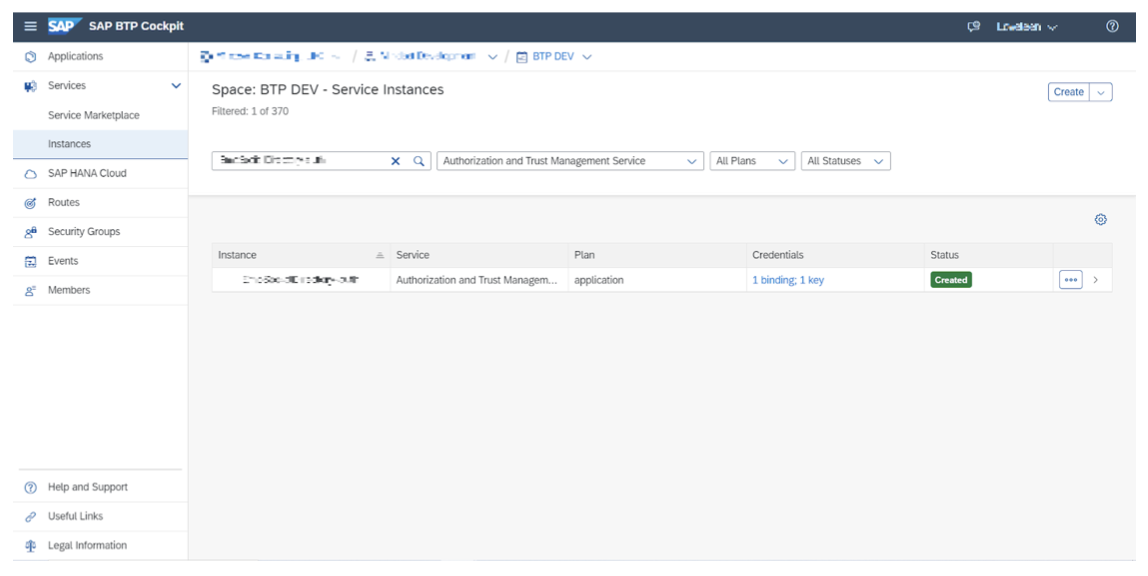Click the Service column header
1148x576 pixels.
479,255
